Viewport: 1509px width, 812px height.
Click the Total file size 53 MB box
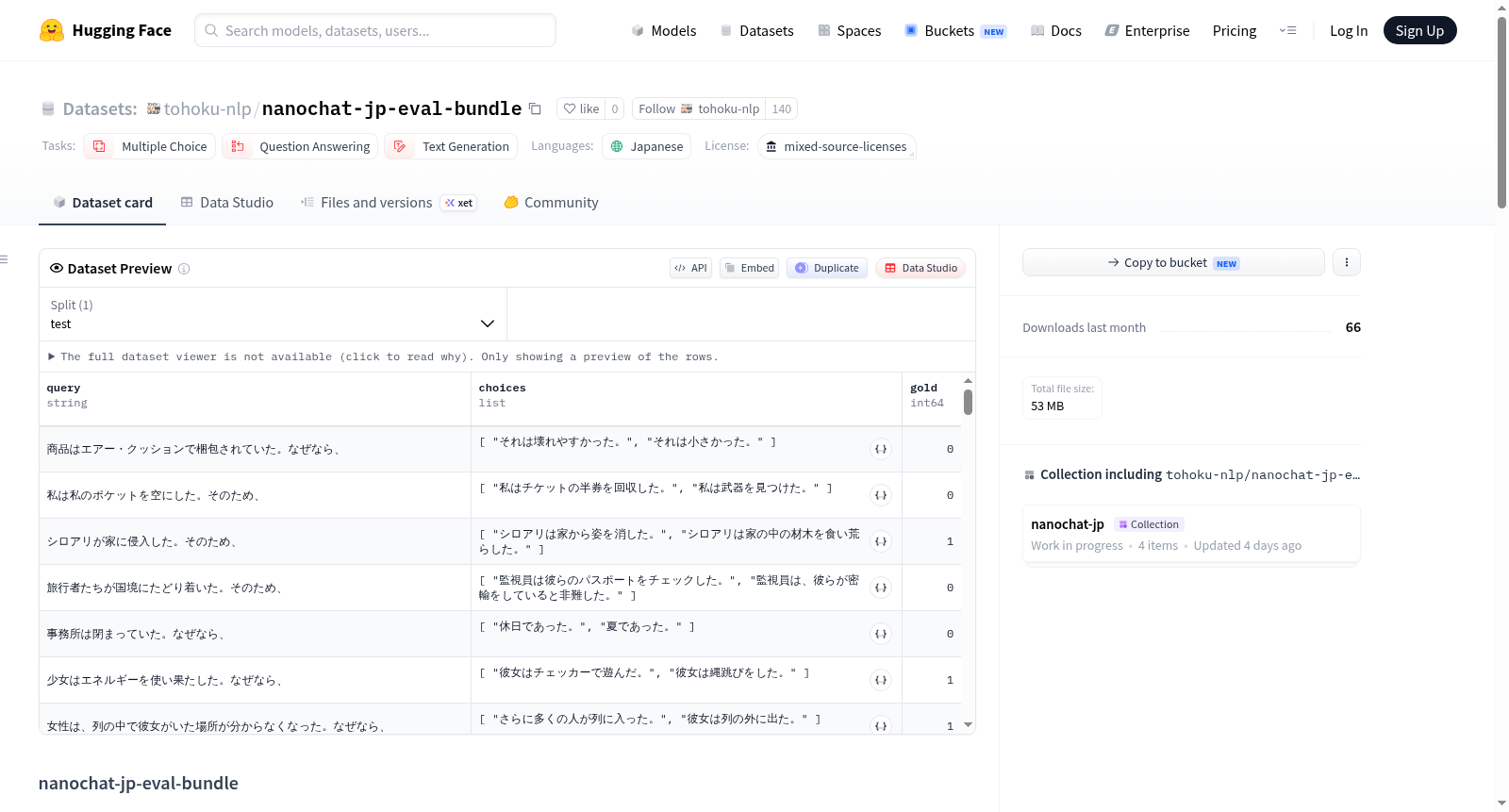pyautogui.click(x=1062, y=397)
